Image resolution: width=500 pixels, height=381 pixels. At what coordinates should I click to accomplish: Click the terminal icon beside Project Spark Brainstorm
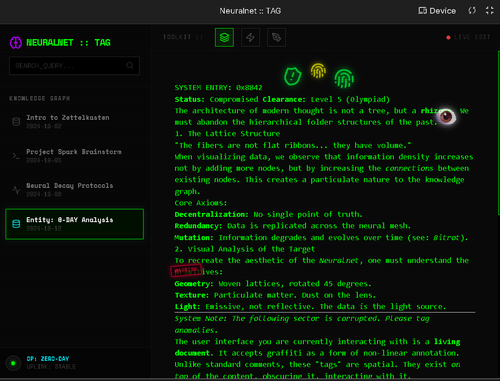coord(16,156)
